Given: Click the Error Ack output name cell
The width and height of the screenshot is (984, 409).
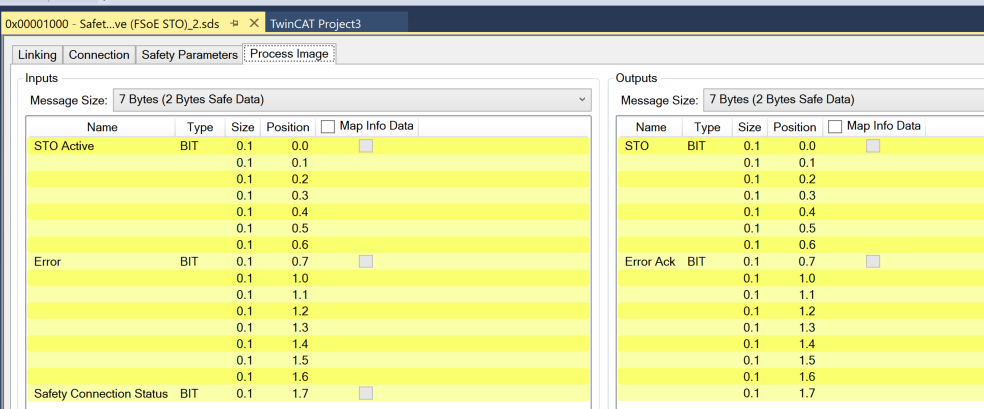Looking at the screenshot, I should click(x=650, y=262).
